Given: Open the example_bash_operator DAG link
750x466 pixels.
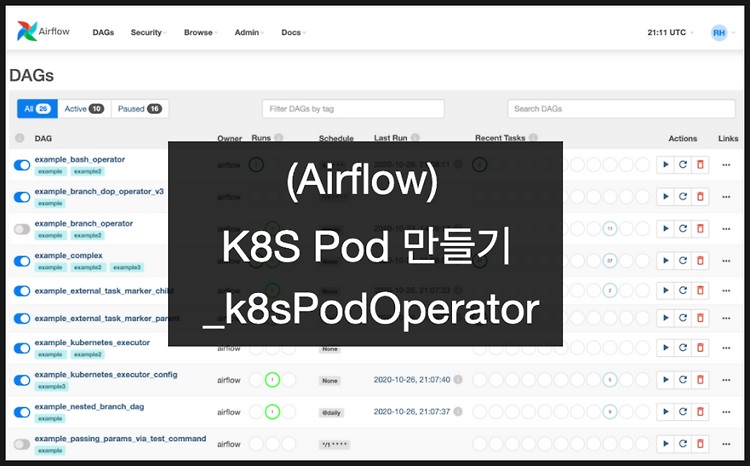Looking at the screenshot, I should tap(79, 159).
